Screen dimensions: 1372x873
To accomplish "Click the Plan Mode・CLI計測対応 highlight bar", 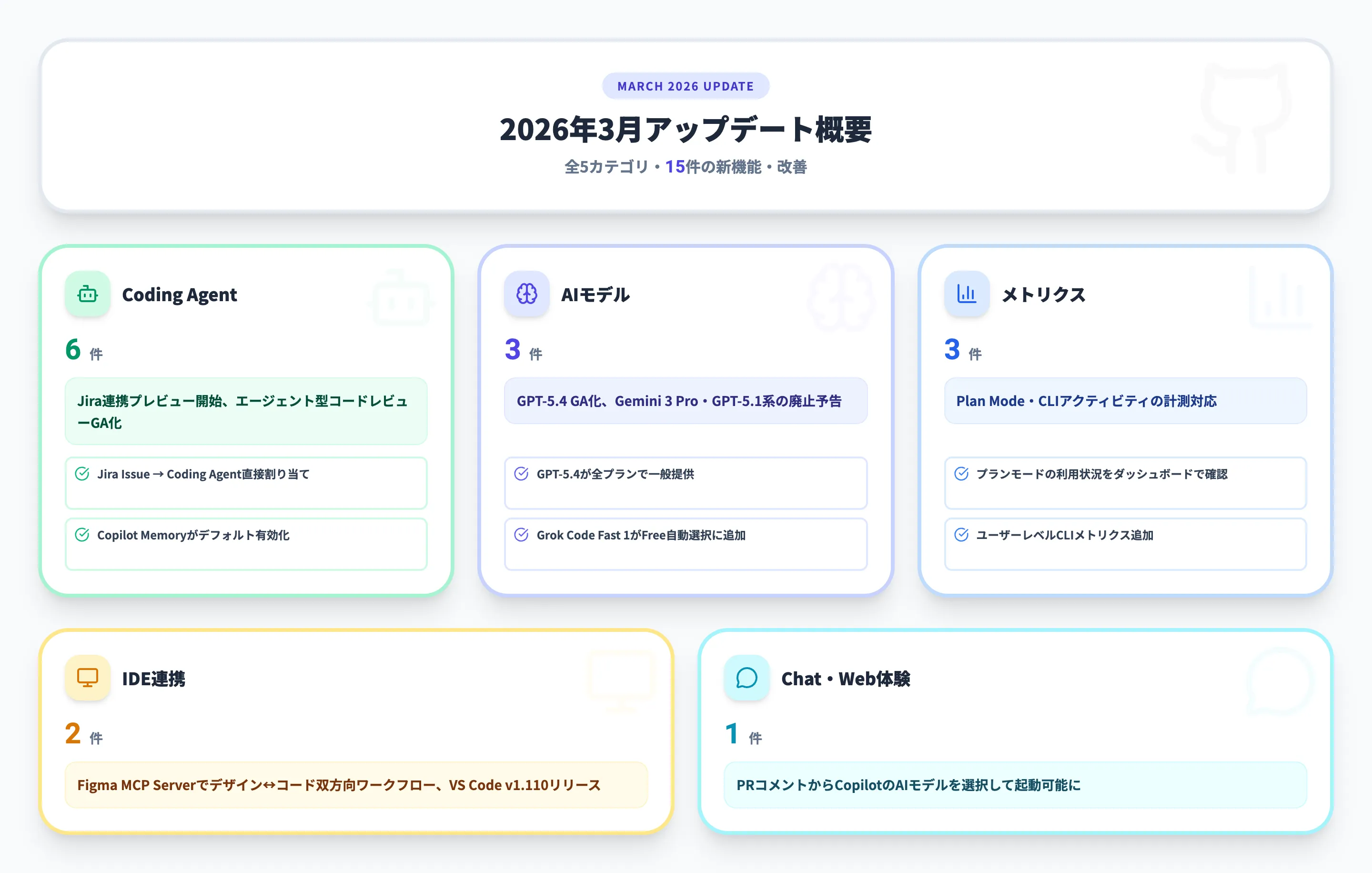I will pos(1124,401).
